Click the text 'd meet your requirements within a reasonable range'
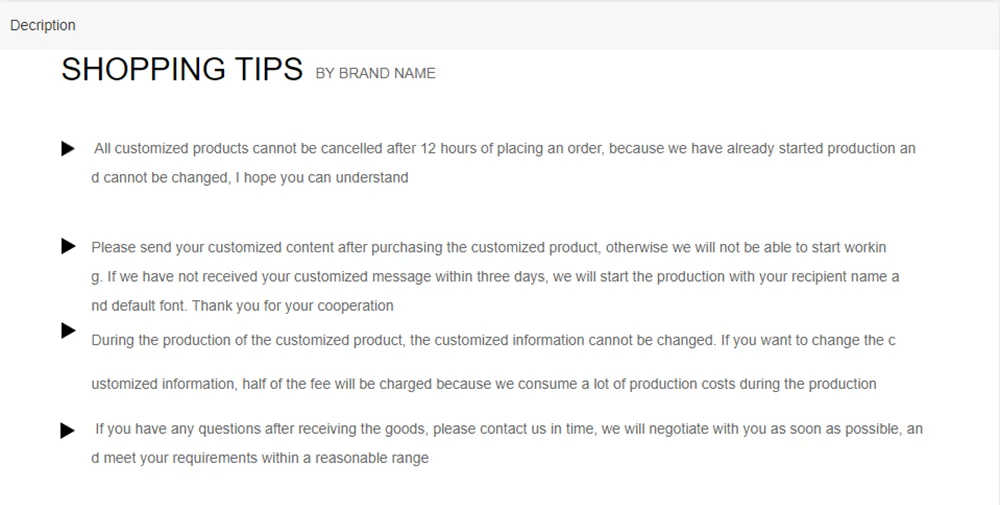 (260, 458)
